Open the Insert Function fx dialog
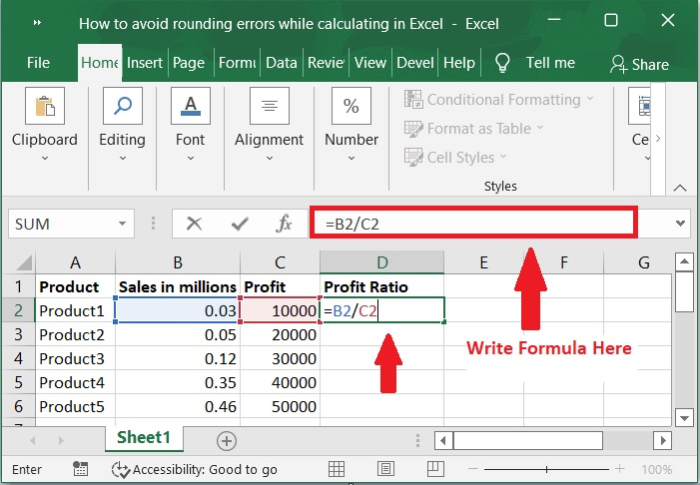The height and width of the screenshot is (485, 700). click(x=284, y=223)
